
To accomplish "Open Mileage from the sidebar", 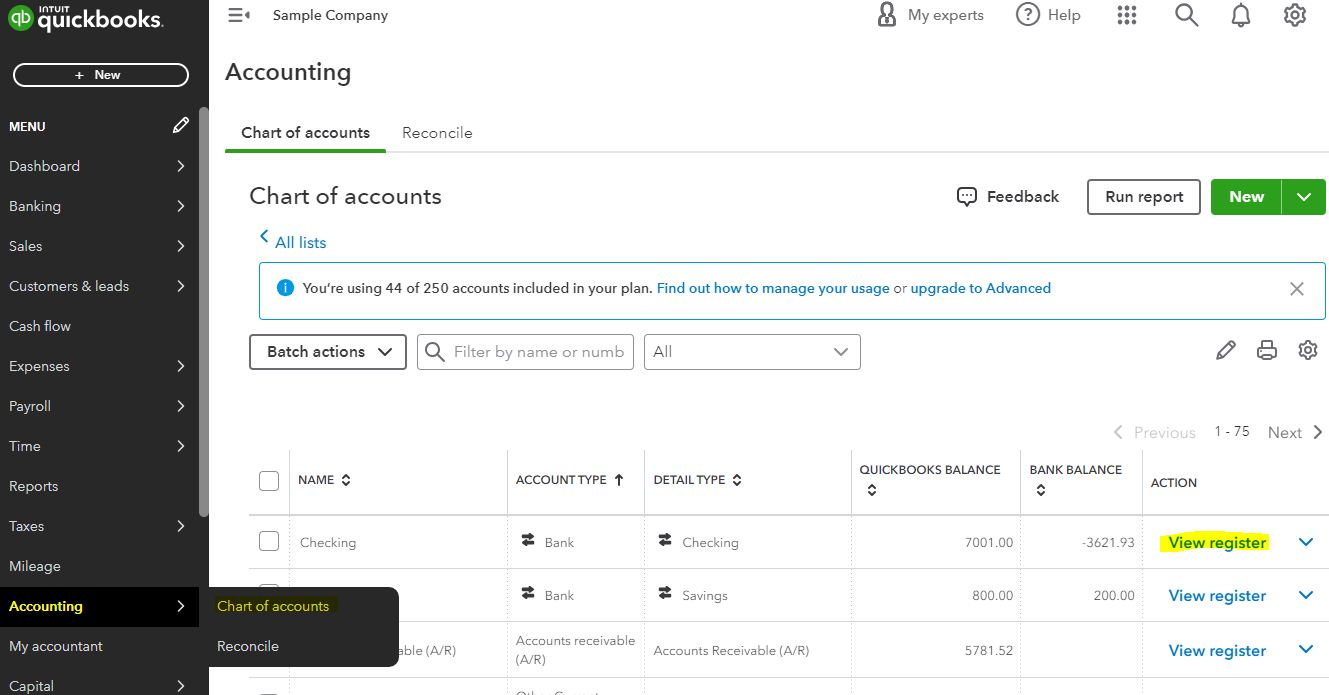I will (35, 566).
